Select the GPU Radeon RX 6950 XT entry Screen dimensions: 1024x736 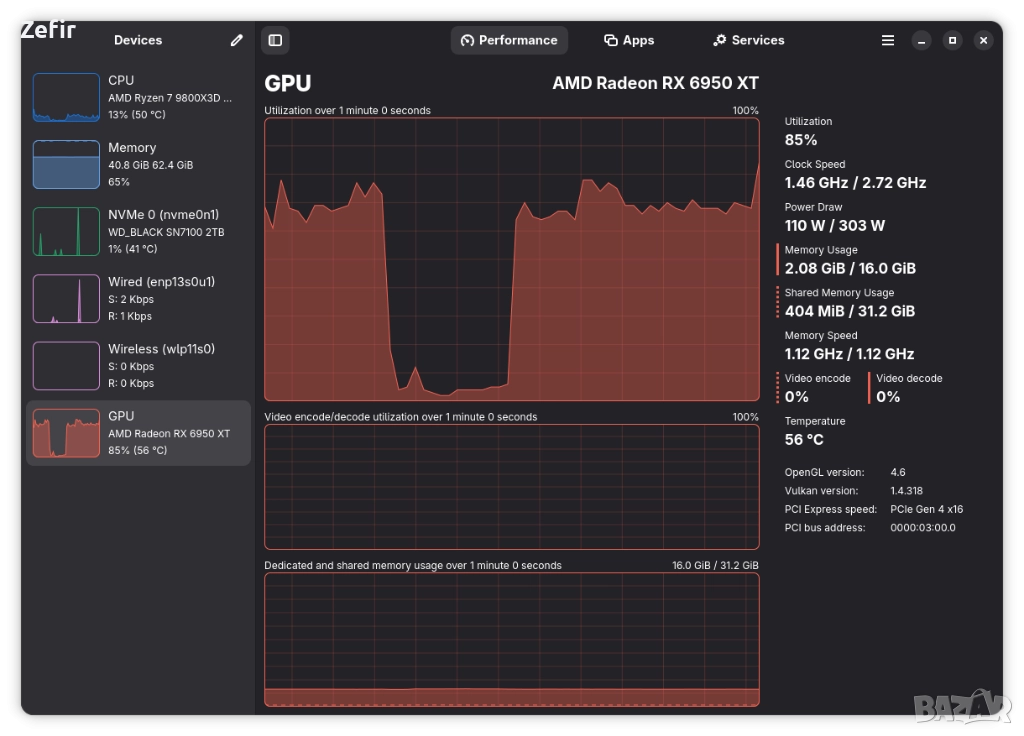pyautogui.click(x=138, y=433)
